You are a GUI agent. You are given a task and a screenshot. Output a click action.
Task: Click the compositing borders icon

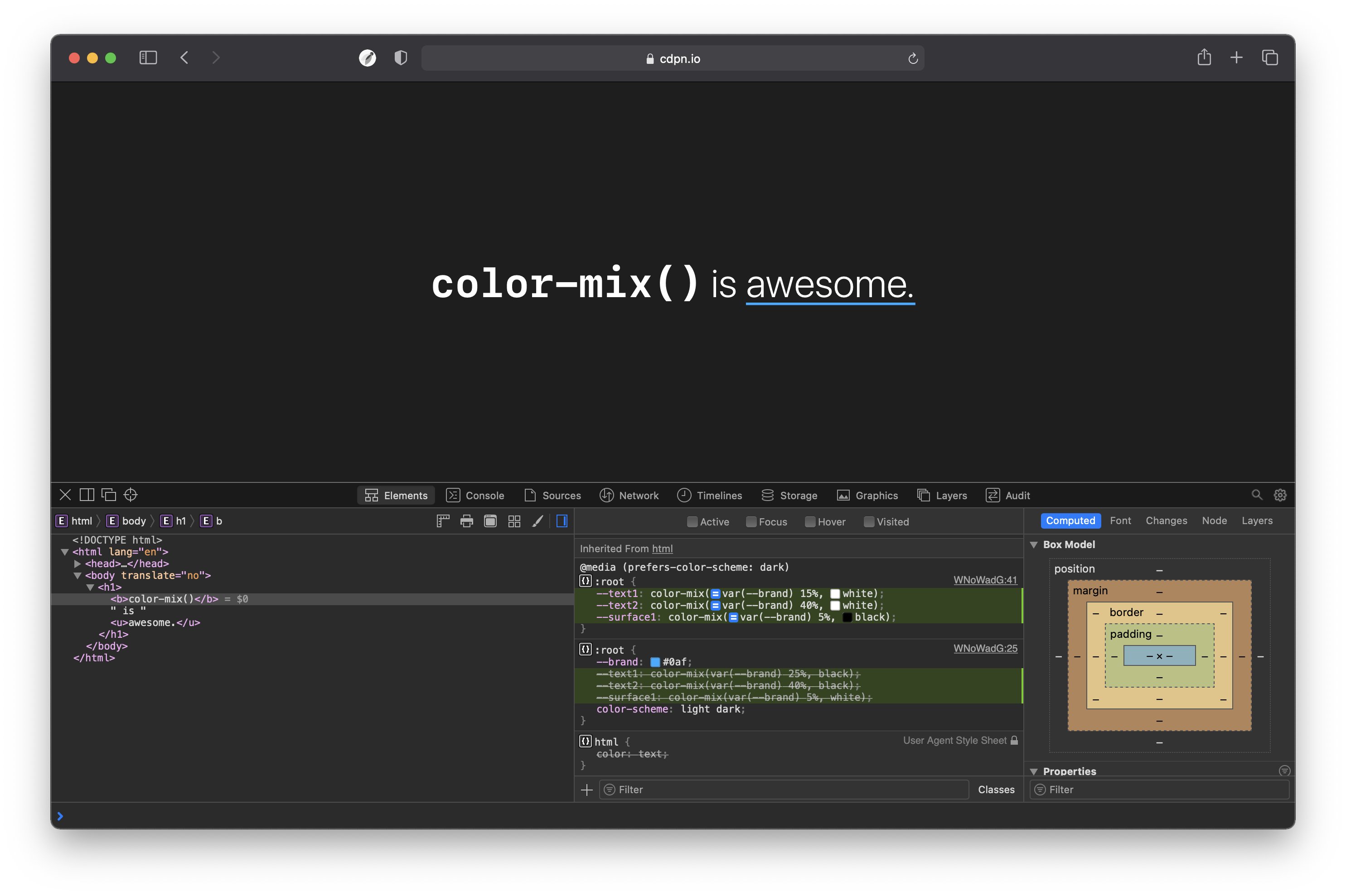[490, 521]
